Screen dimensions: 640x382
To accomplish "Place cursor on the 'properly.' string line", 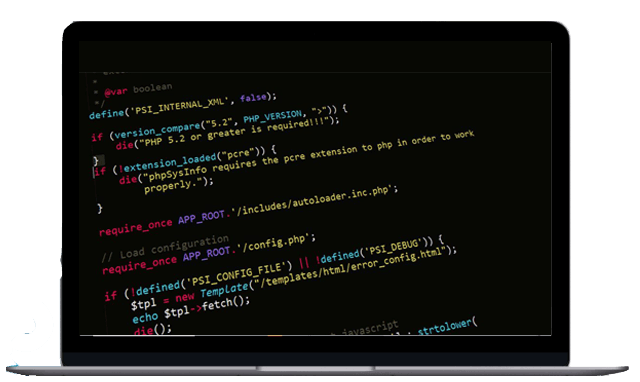I will click(x=178, y=185).
